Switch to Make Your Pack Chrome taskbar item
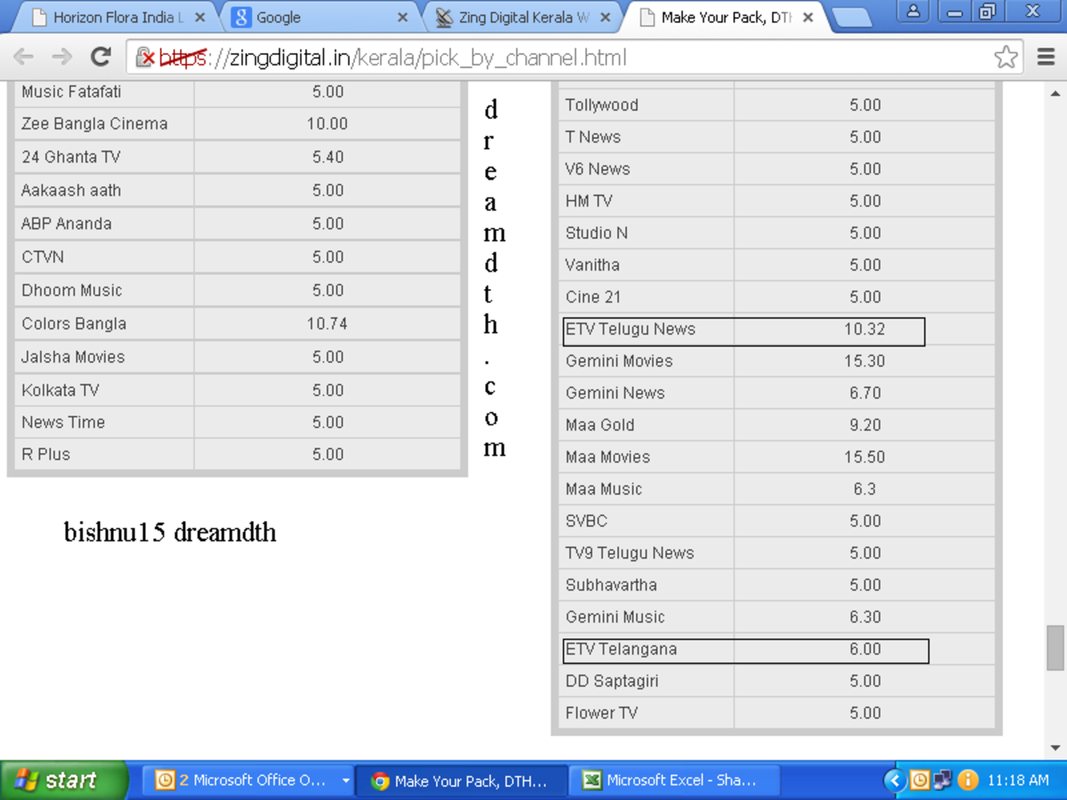The height and width of the screenshot is (800, 1067). pos(461,780)
